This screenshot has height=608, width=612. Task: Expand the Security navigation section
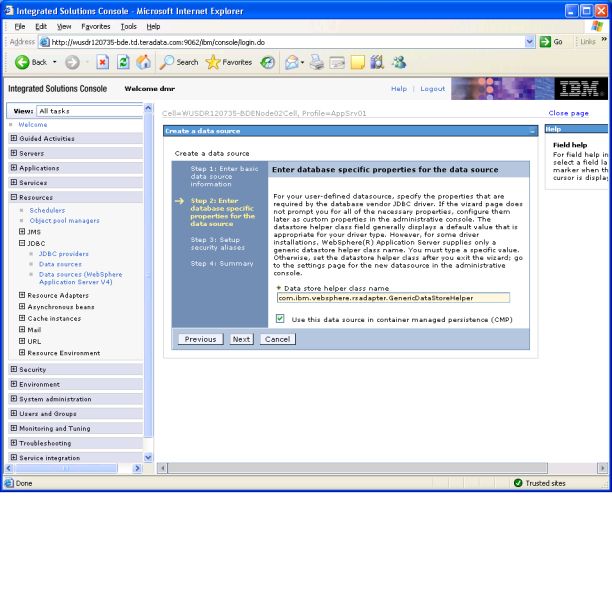pyautogui.click(x=14, y=369)
